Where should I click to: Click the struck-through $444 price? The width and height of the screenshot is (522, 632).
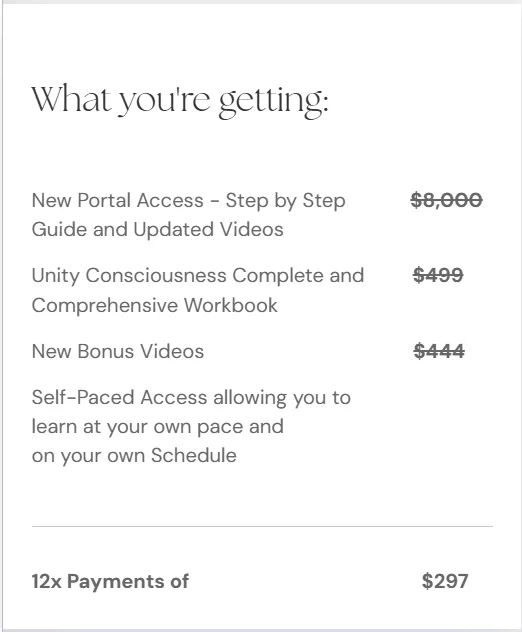[439, 351]
